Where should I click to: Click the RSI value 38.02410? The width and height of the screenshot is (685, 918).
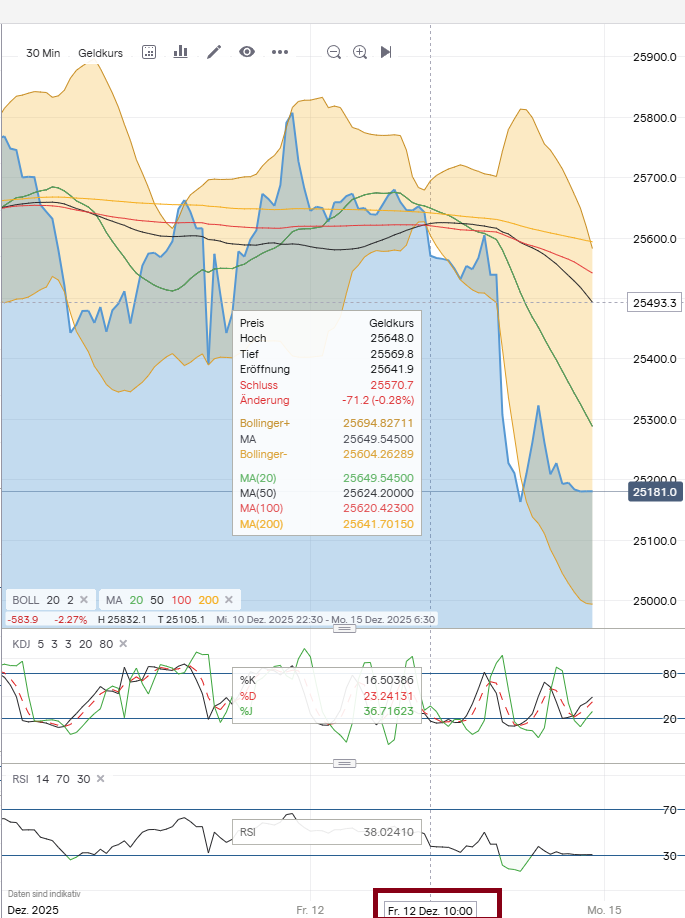pos(389,832)
